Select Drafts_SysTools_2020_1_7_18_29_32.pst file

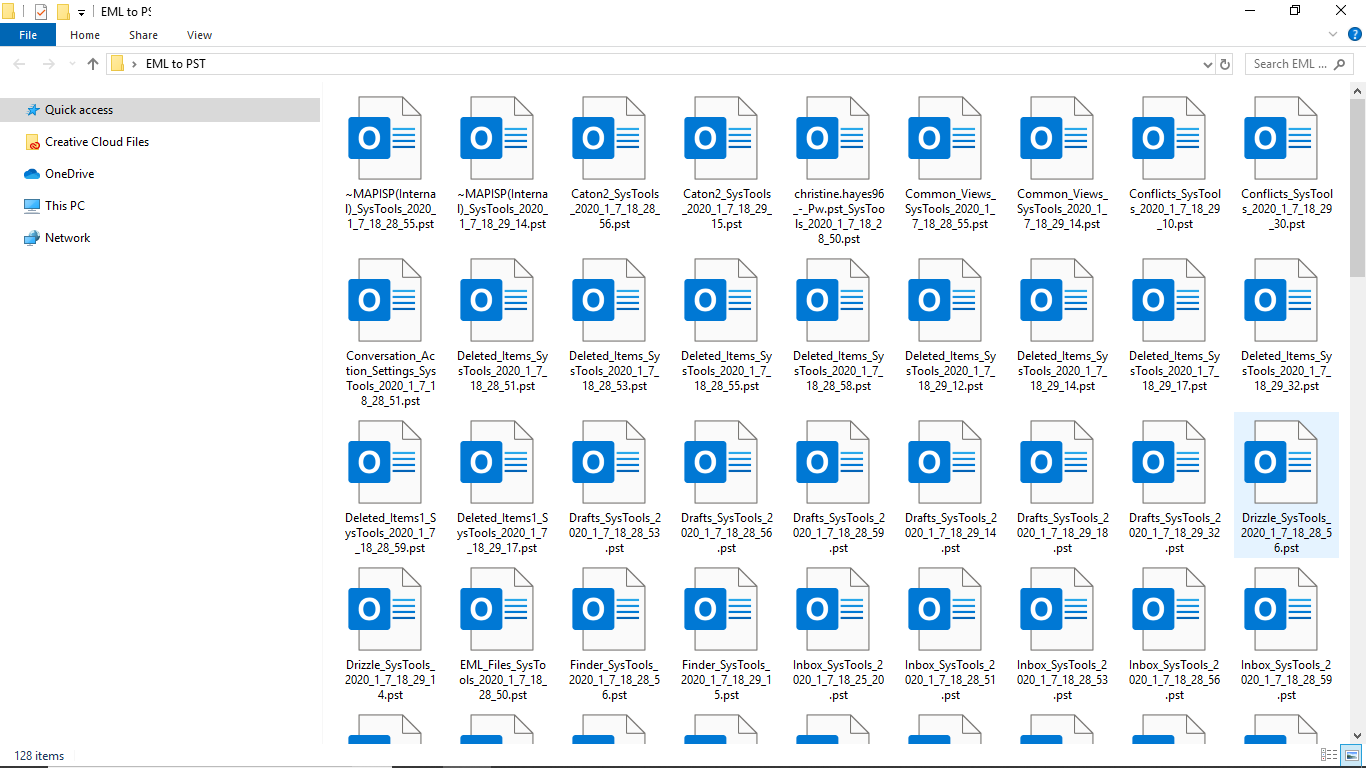[x=1173, y=487]
